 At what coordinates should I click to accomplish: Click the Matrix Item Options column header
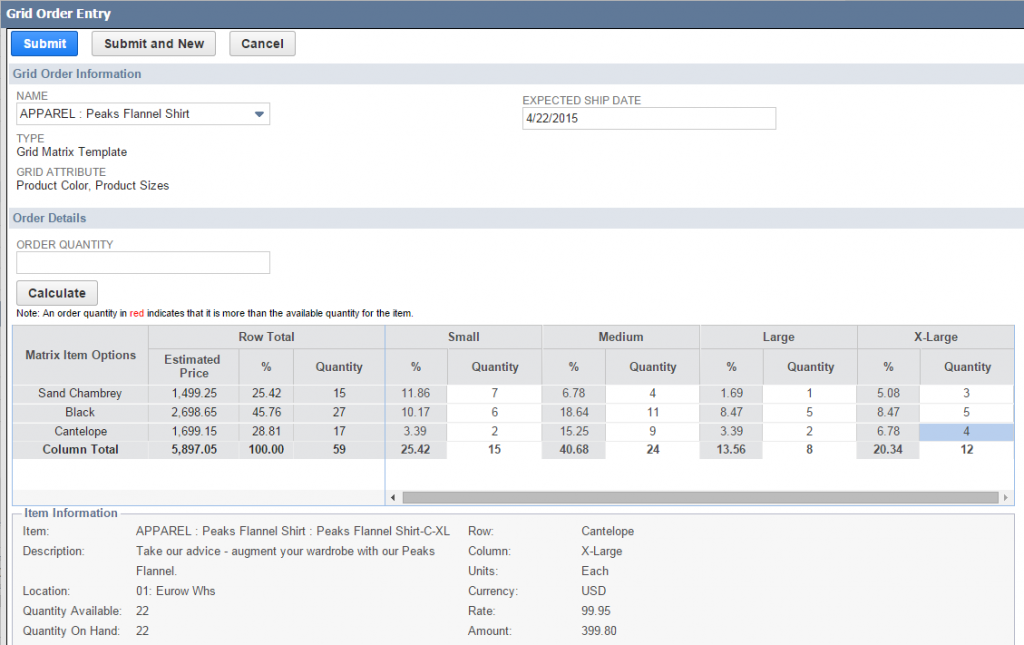pyautogui.click(x=80, y=355)
